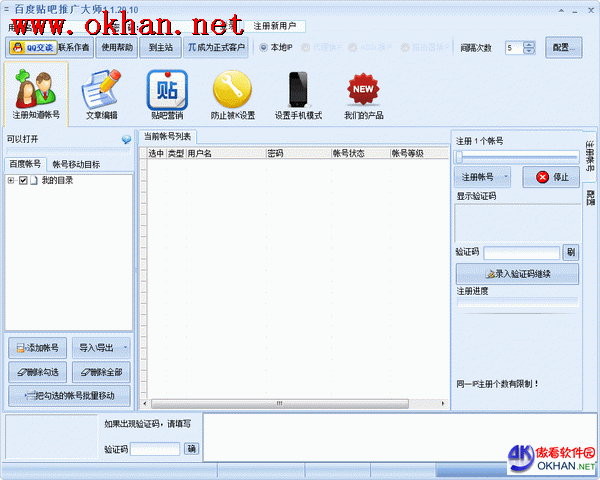This screenshot has width=600, height=480.
Task: Click the blue speech bubble icon beside 可以打开
Action: click(126, 139)
